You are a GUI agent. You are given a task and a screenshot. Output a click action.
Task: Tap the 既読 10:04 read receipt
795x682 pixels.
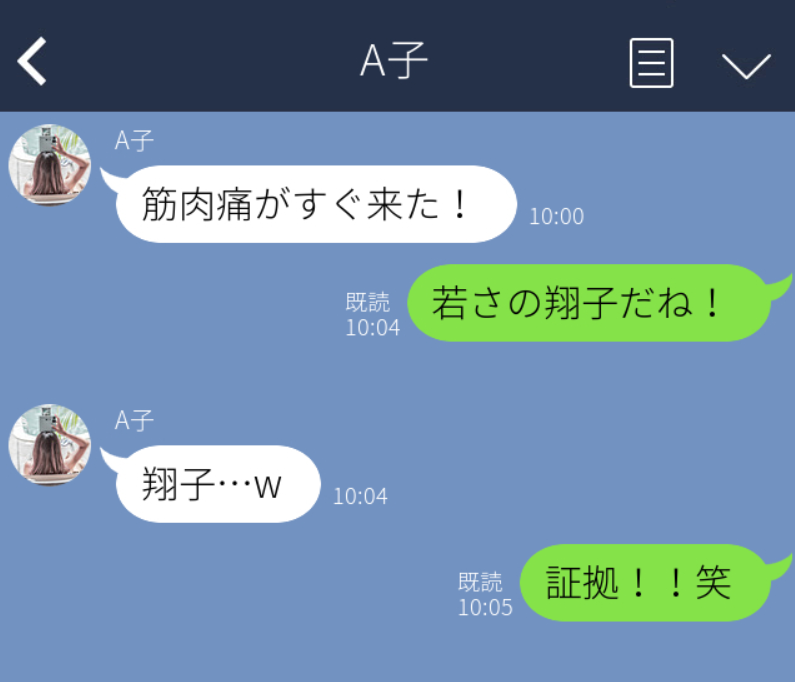[x=373, y=315]
